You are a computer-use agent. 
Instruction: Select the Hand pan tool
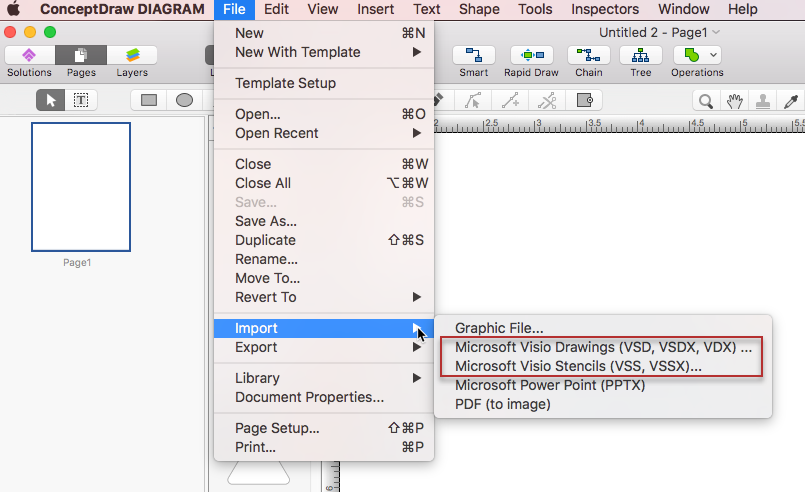point(735,101)
